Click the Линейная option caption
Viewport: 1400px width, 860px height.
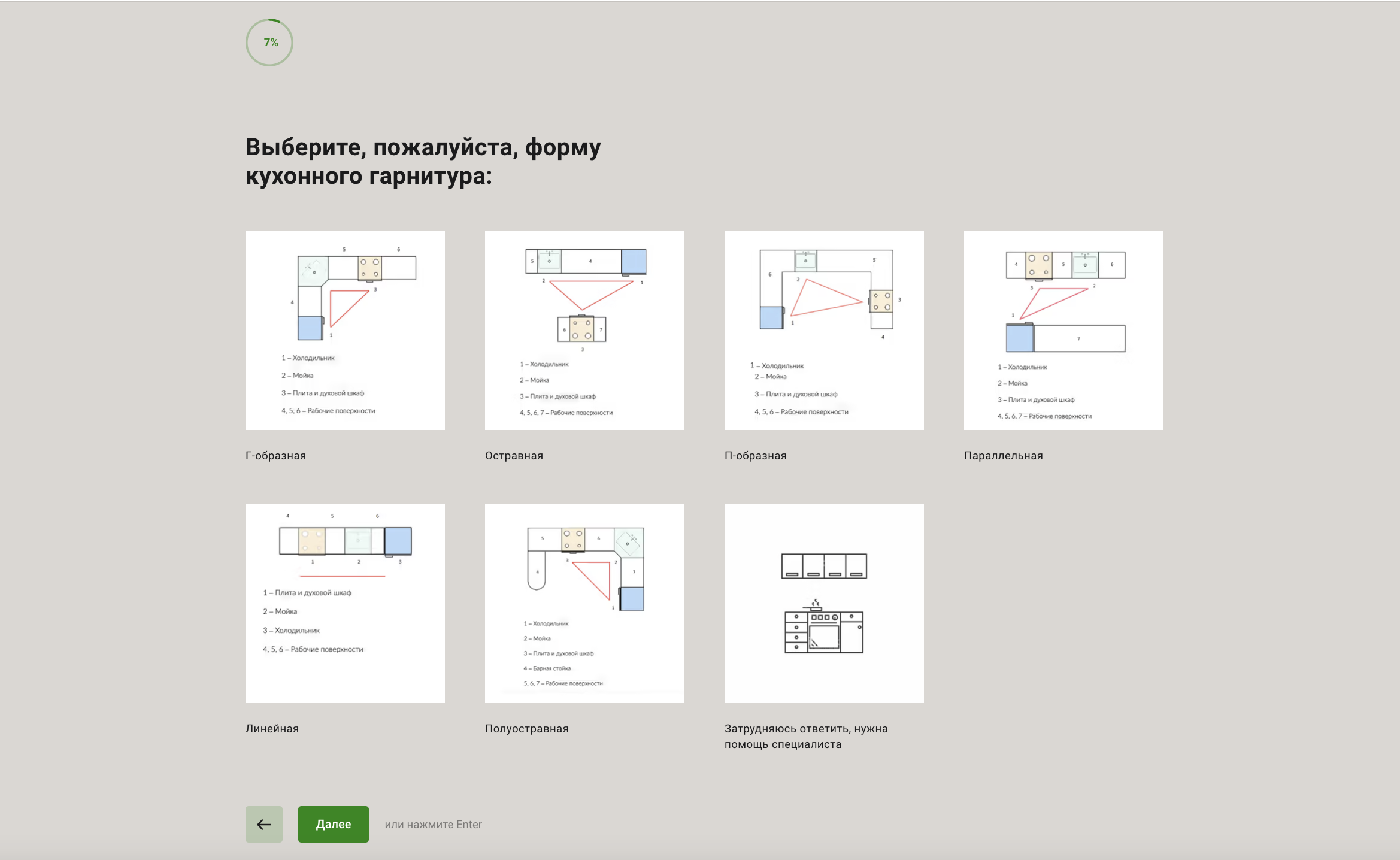pos(272,729)
